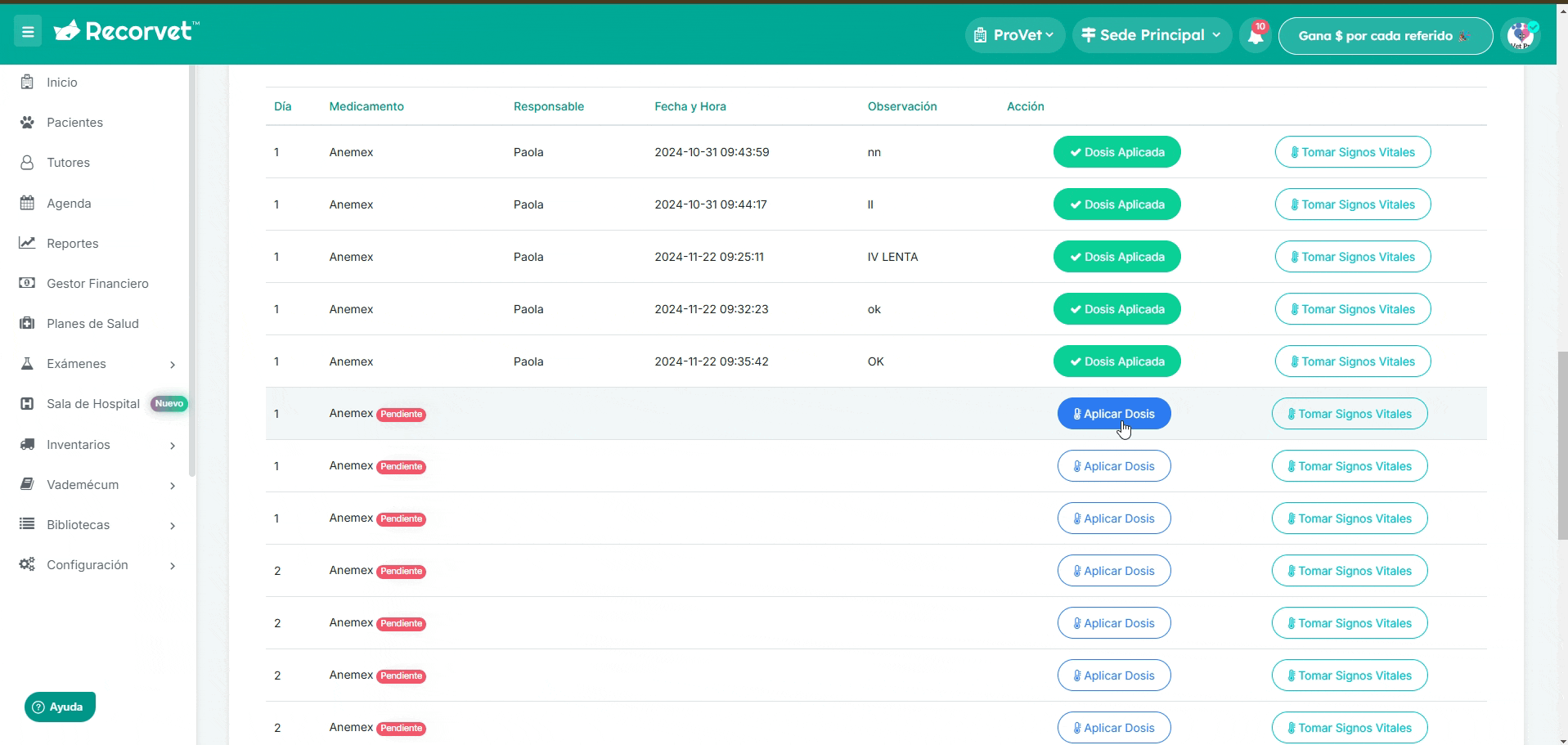Viewport: 1568px width, 745px height.
Task: Click the date 2024-11-22 09:35:42
Action: [711, 361]
